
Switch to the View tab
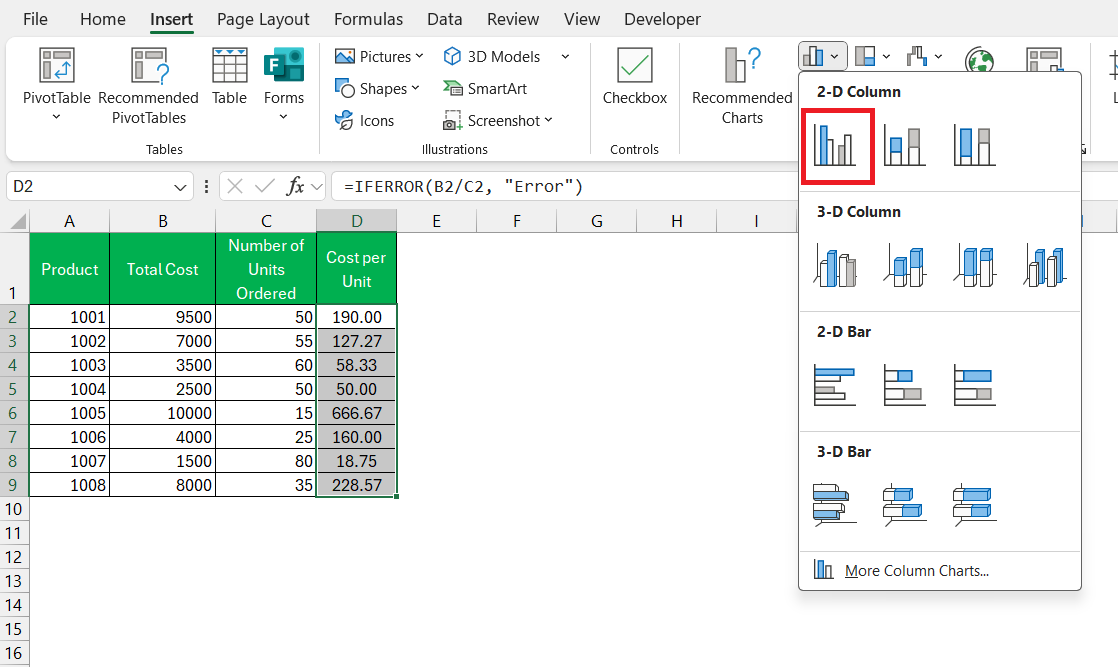(x=582, y=19)
